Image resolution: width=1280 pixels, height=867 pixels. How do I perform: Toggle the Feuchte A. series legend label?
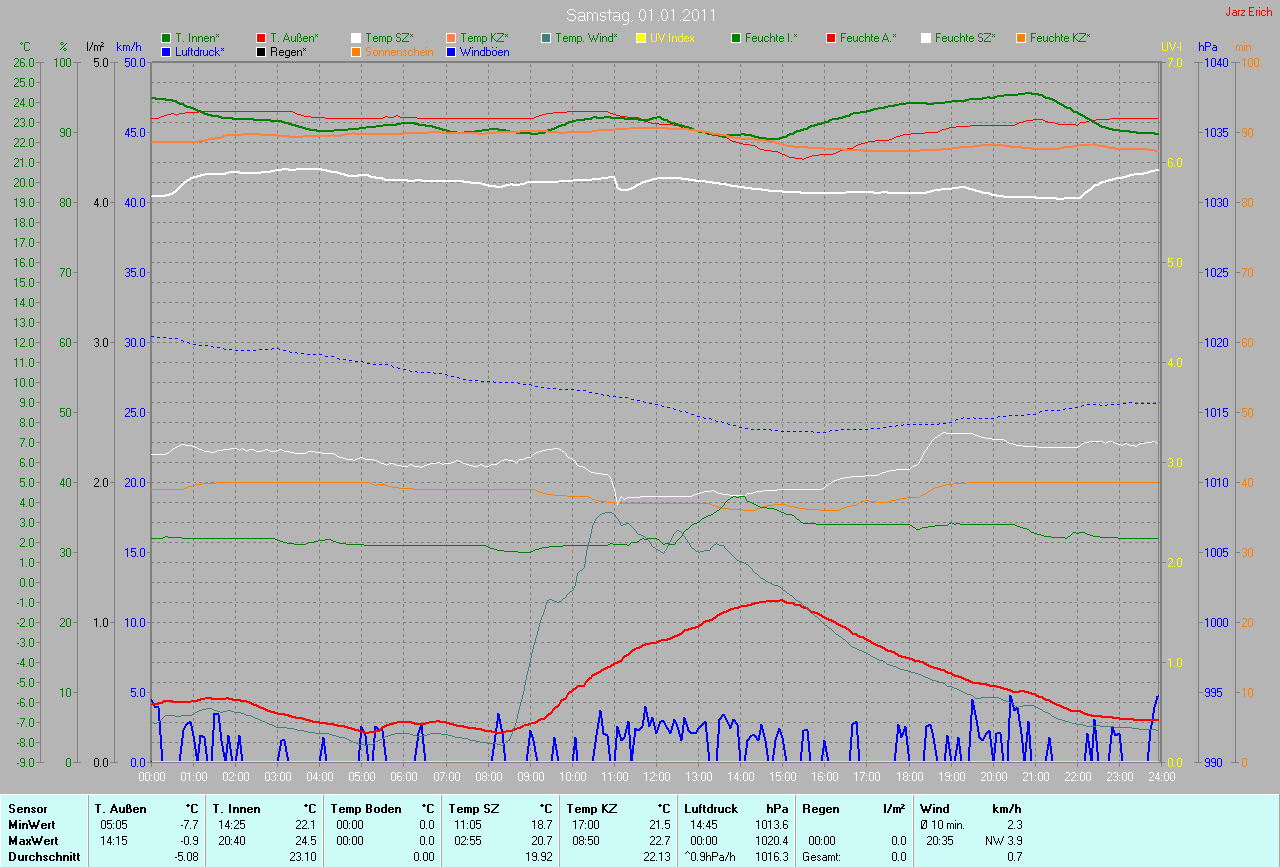pos(868,38)
